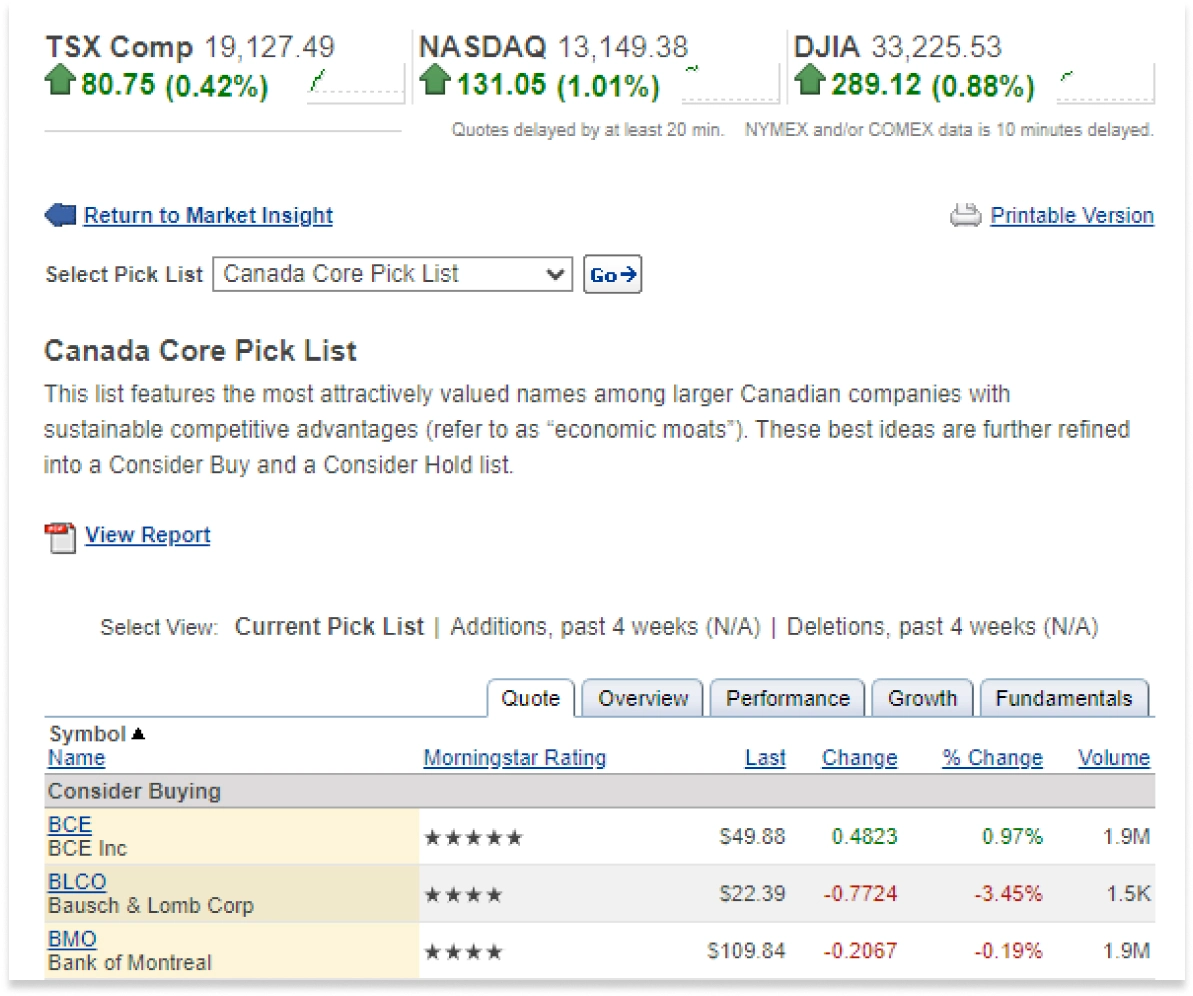Sort by the Volume column header
This screenshot has width=1193, height=996.
[x=1114, y=758]
